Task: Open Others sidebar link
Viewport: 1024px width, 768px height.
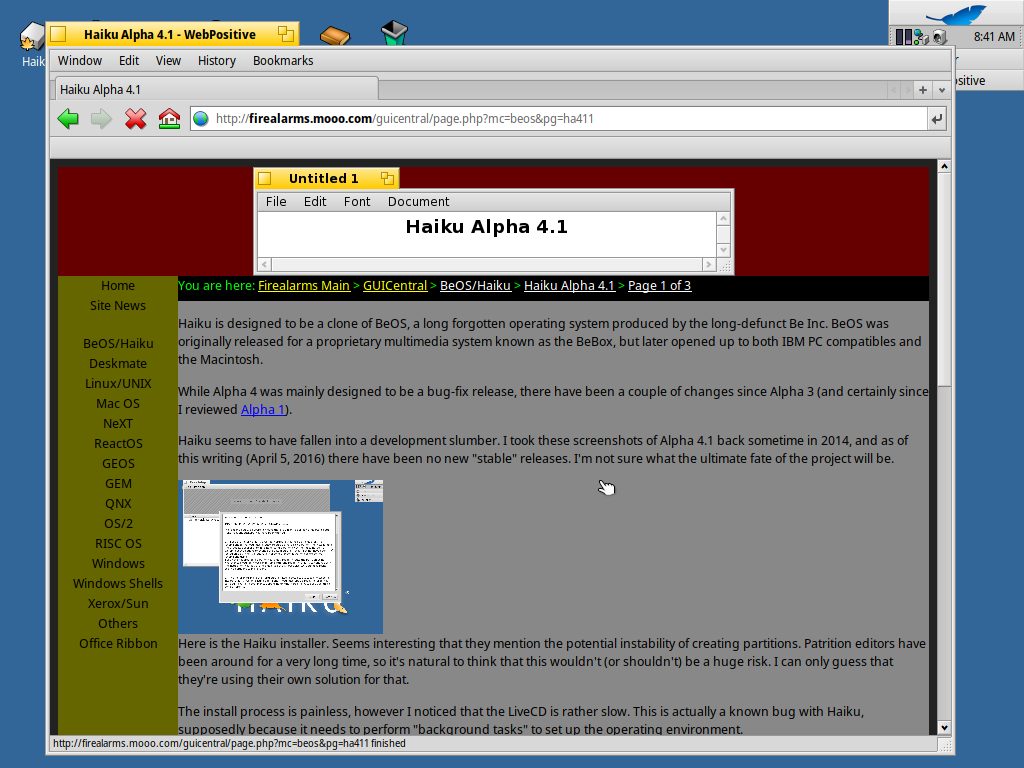Action: tap(118, 624)
